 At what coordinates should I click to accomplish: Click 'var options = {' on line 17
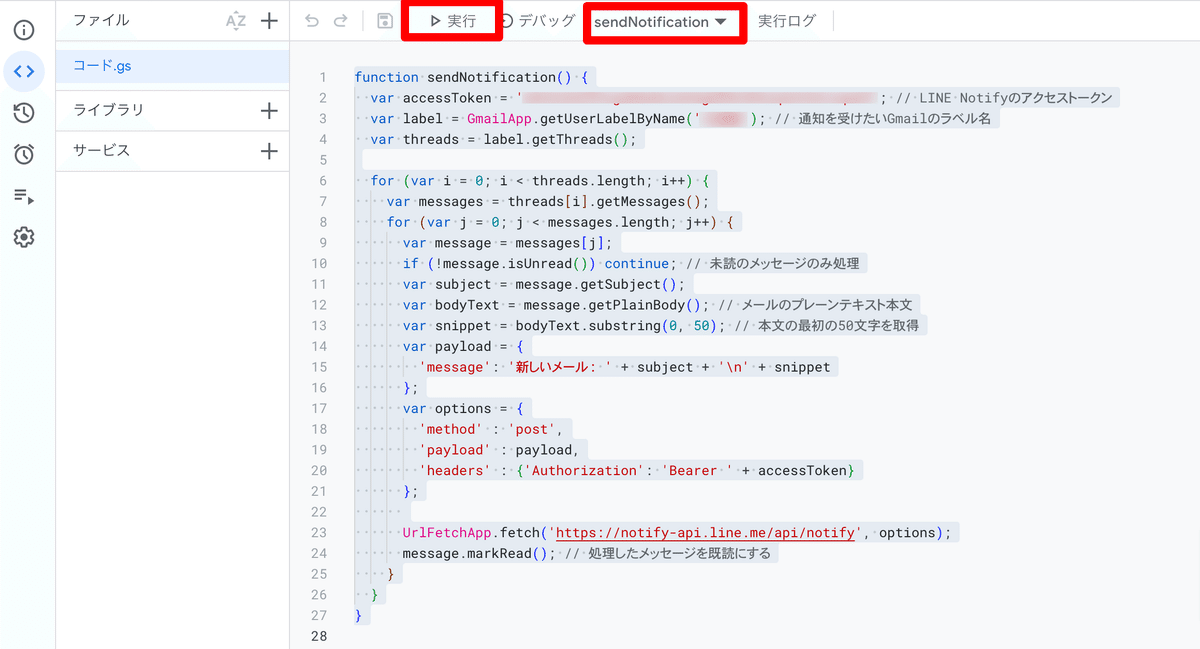point(463,408)
